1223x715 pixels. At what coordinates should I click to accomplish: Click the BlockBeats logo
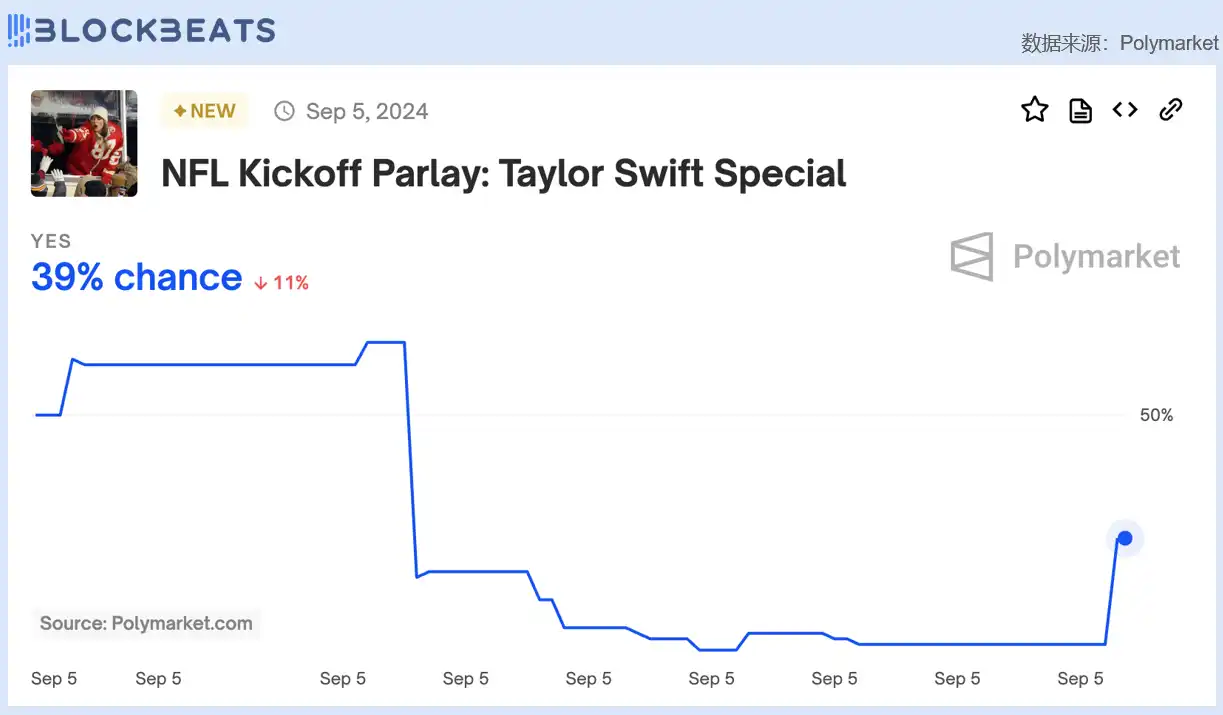(141, 30)
